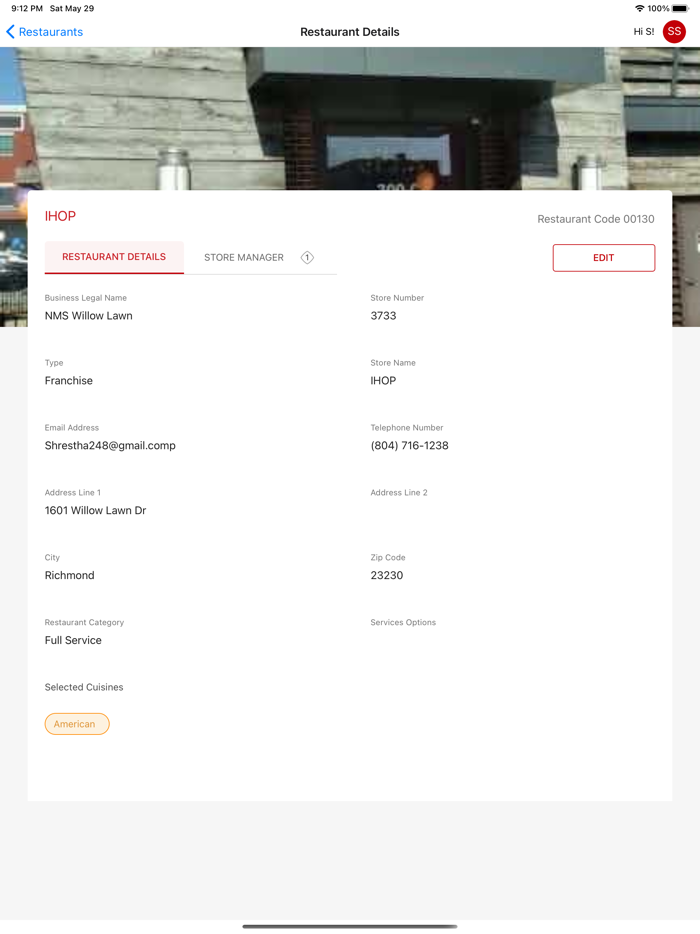Click the Full Service category value

coord(73,640)
